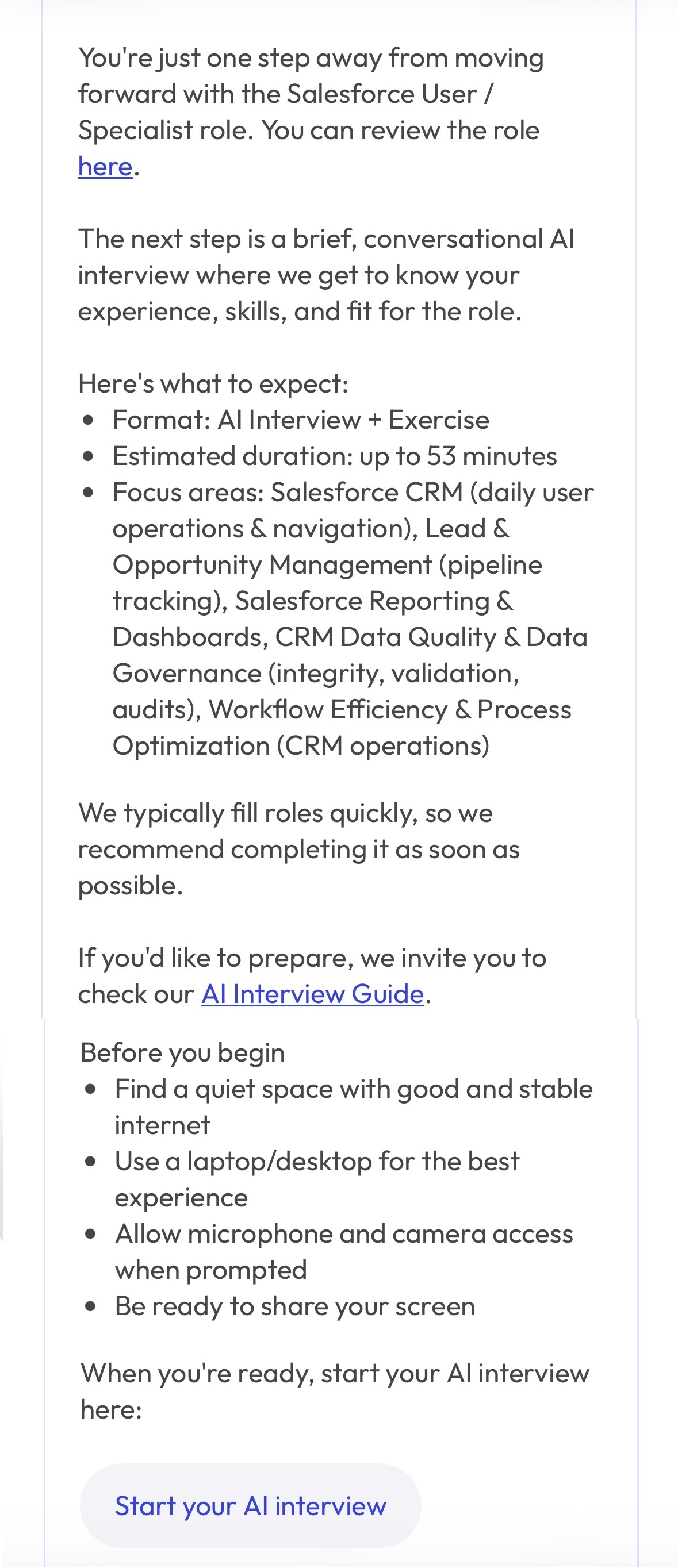Click the "Before you begin" heading
678x1568 pixels.
tap(183, 1053)
